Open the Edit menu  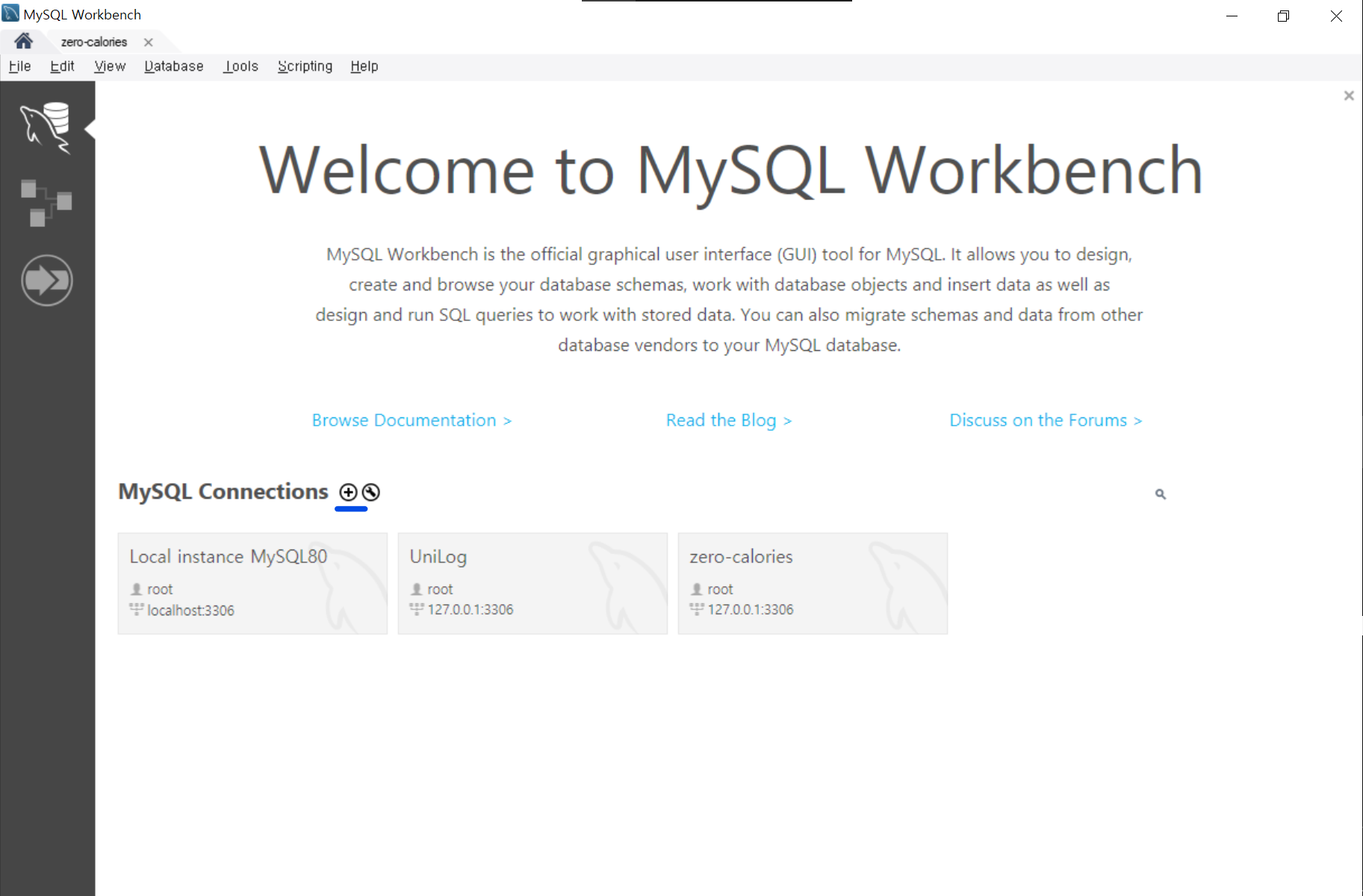point(62,66)
